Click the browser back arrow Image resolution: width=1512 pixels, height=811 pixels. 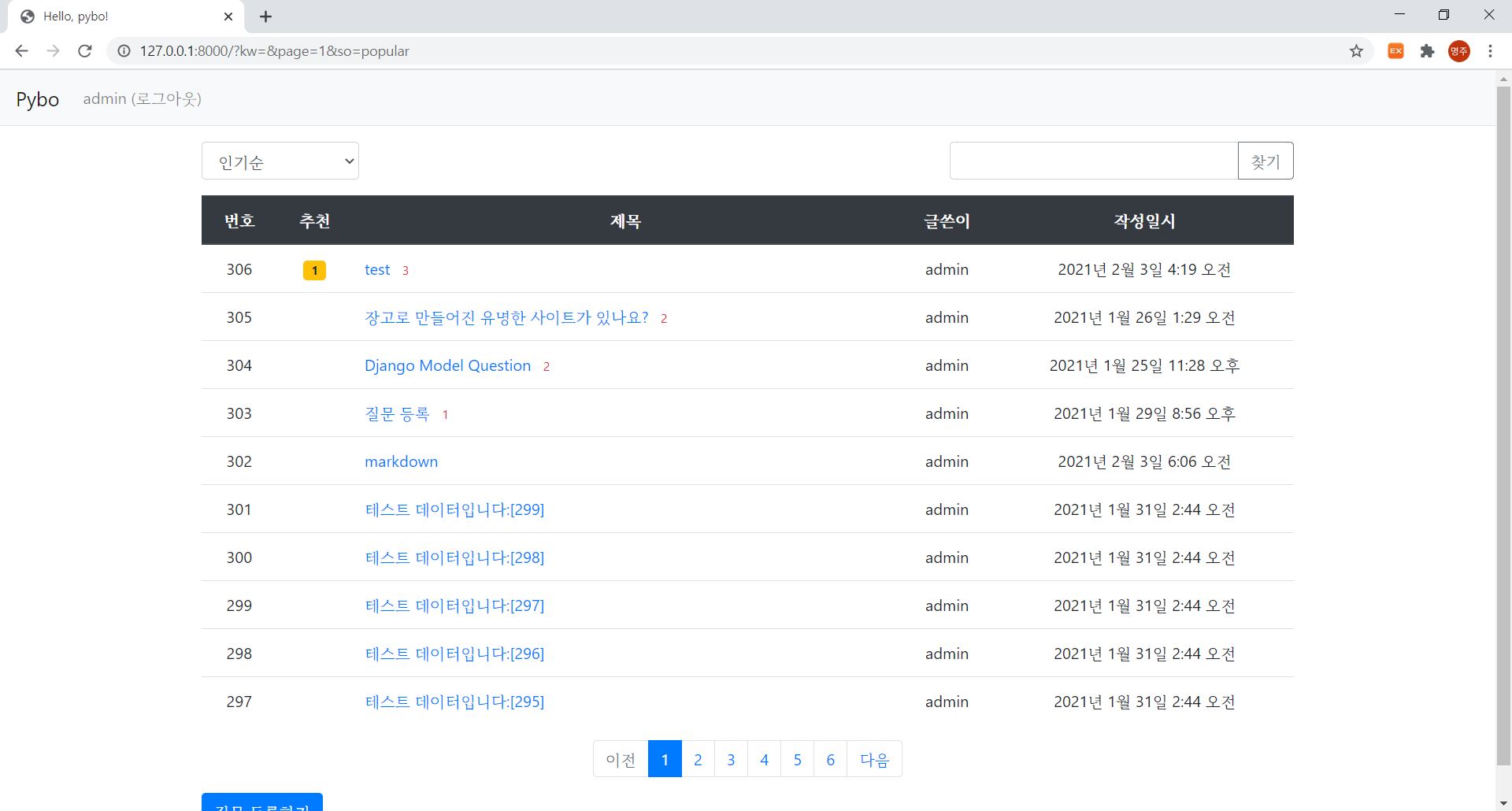(21, 50)
